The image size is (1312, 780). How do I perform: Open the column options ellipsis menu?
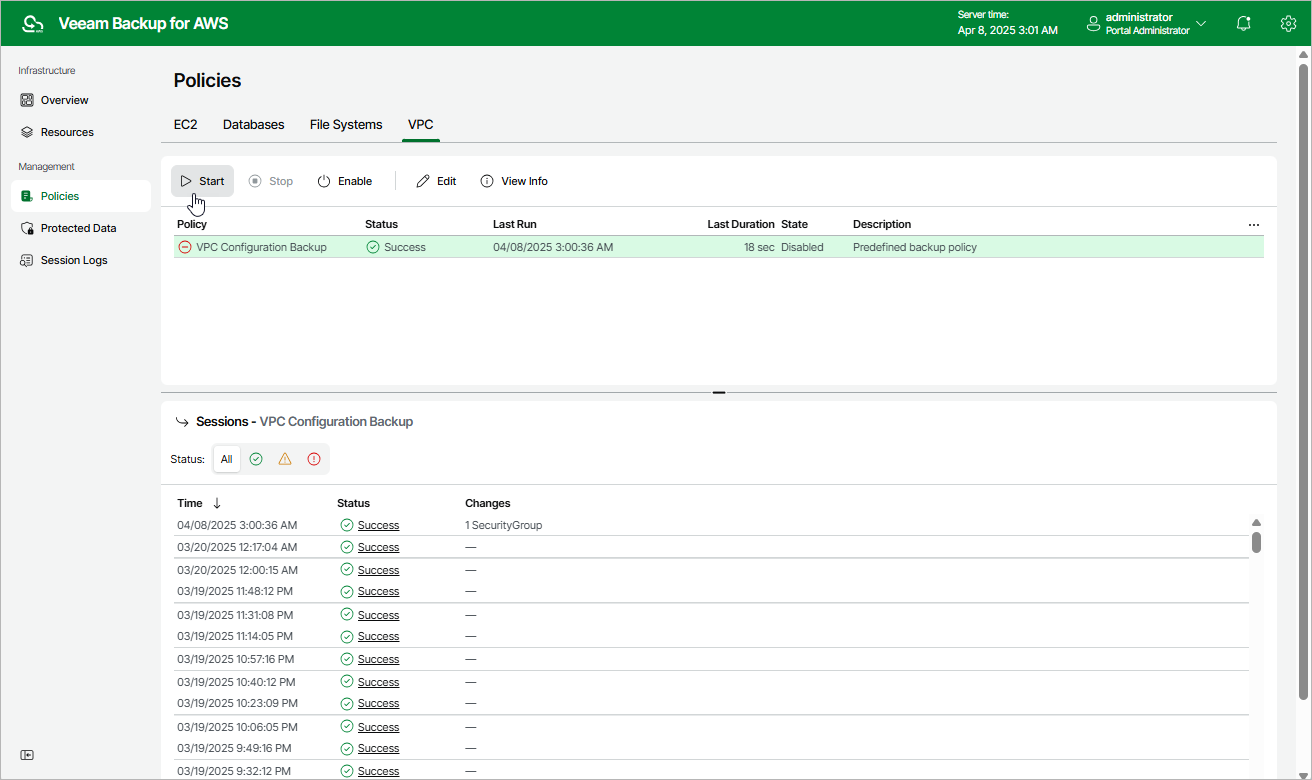tap(1253, 225)
